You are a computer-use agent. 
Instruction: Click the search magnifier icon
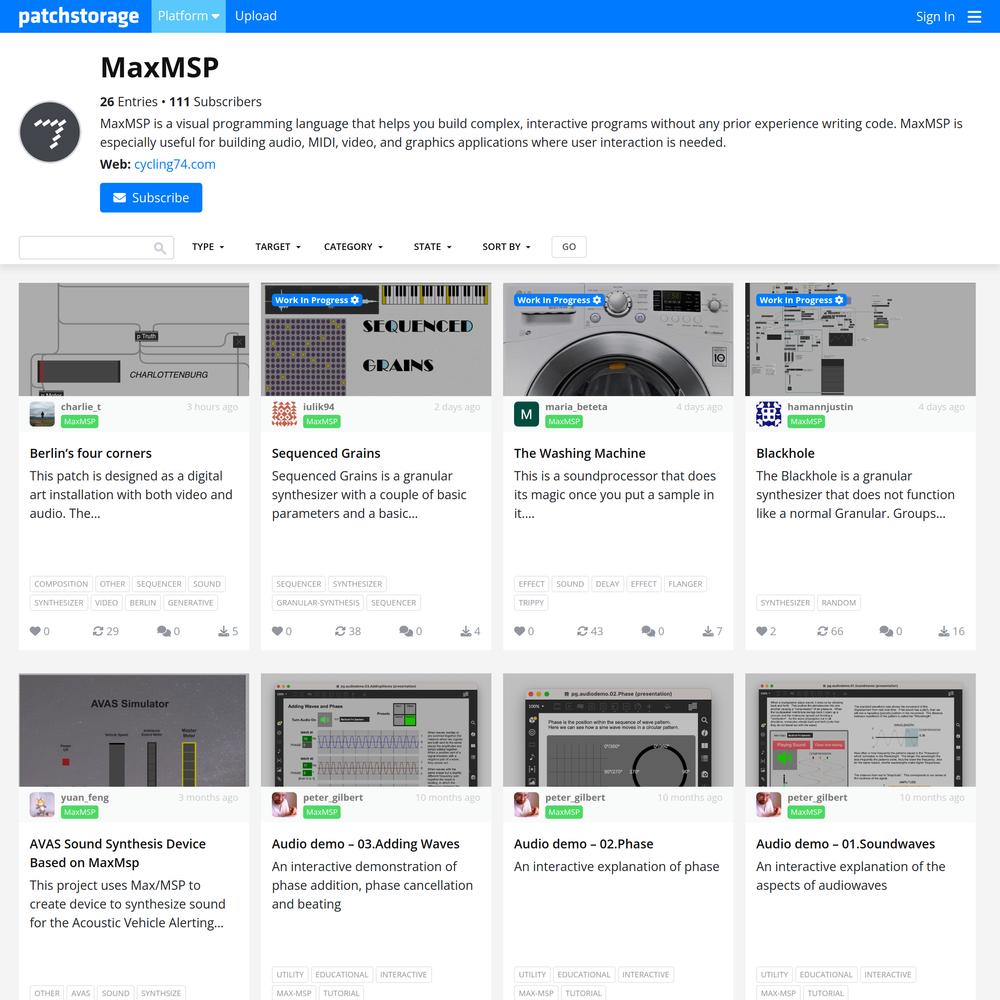160,247
